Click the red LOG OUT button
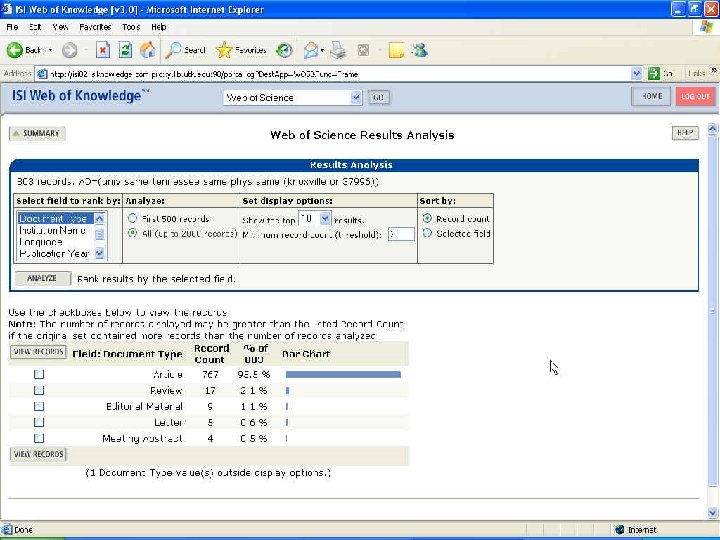Image resolution: width=720 pixels, height=540 pixels. click(x=695, y=96)
